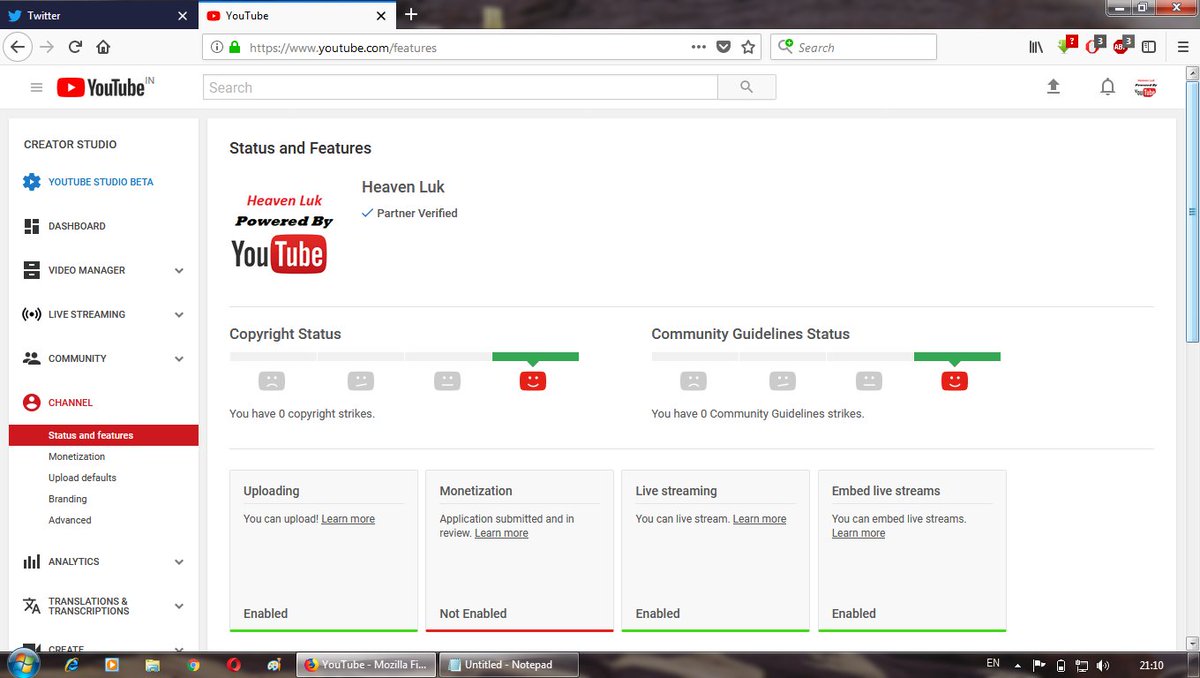The width and height of the screenshot is (1200, 678).
Task: Open the Firefox Library icon
Action: (1036, 47)
